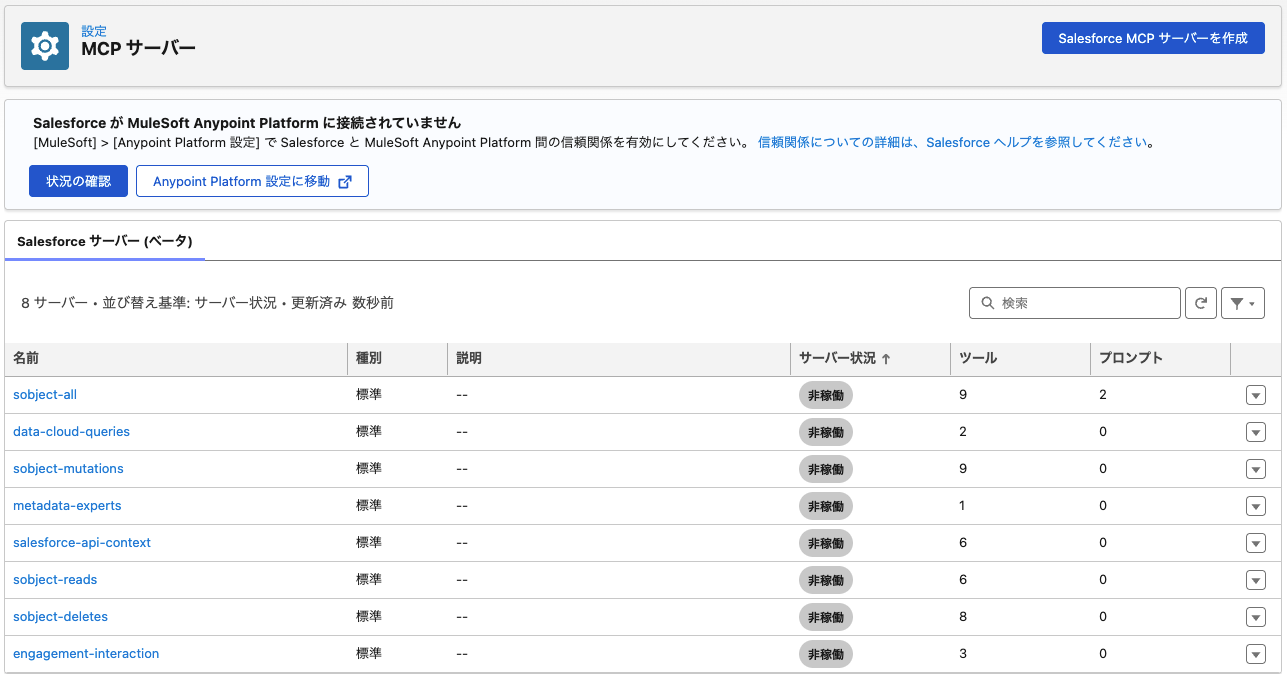Click 非稼働 status badge for sobject-mutations

pyautogui.click(x=826, y=469)
